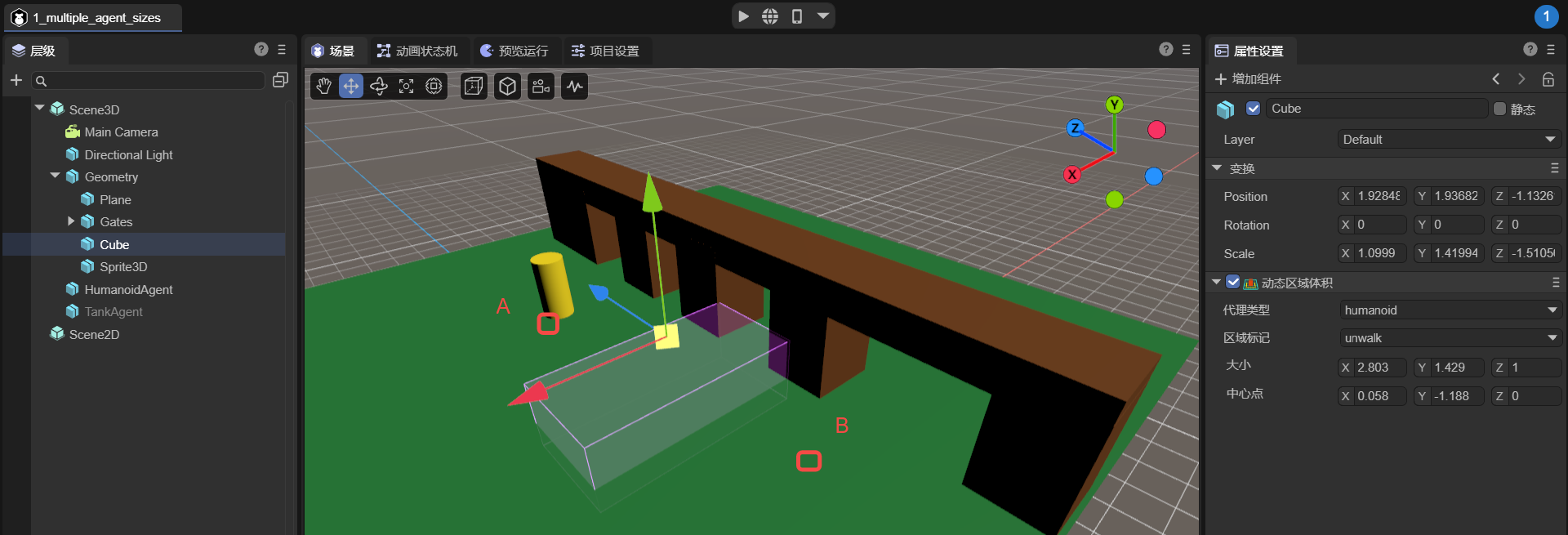Click the lock icon in properties panel
This screenshot has height=535, width=1568.
[x=1548, y=79]
